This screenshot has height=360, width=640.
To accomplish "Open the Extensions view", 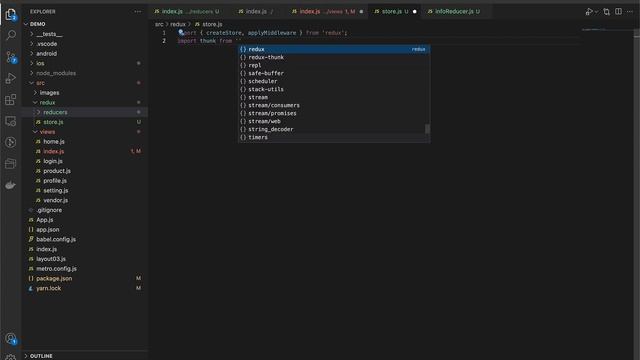I will point(11,100).
